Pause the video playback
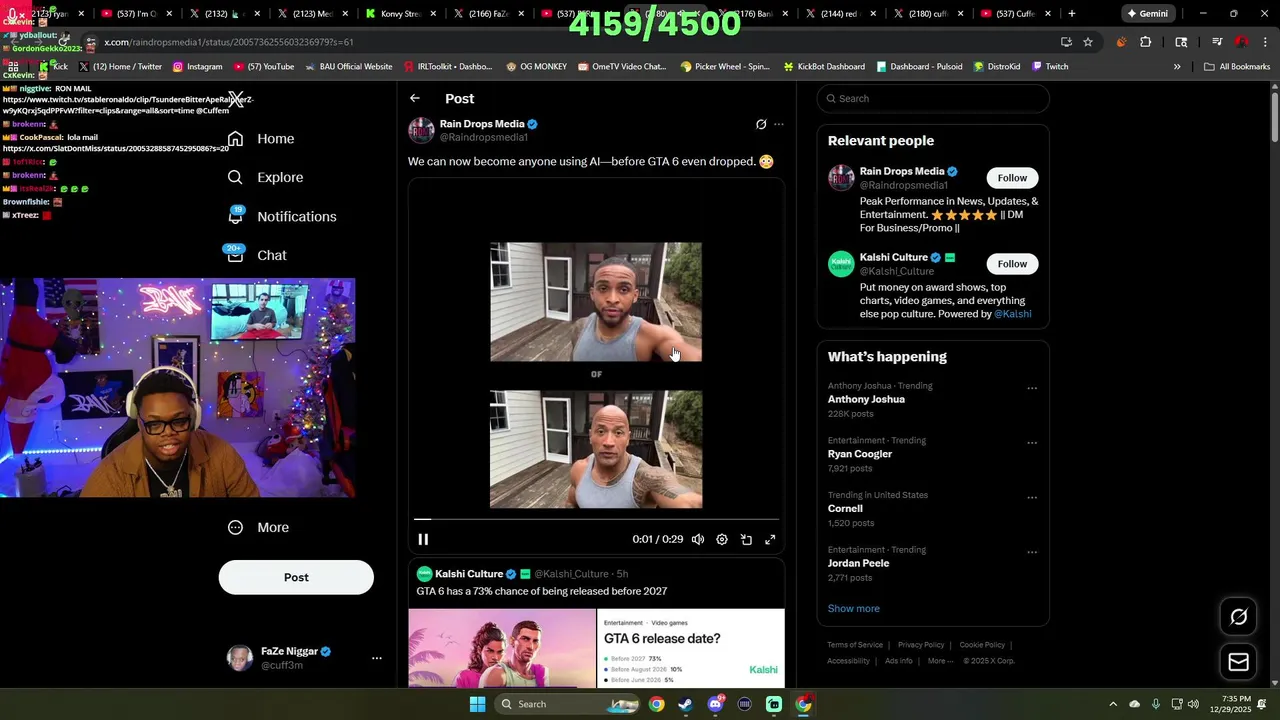The width and height of the screenshot is (1280, 720). pos(423,539)
